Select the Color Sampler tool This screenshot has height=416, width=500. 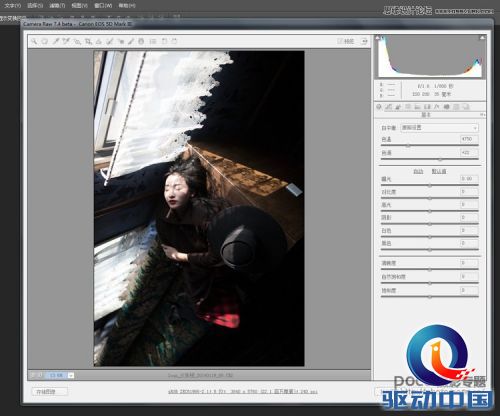(x=66, y=41)
